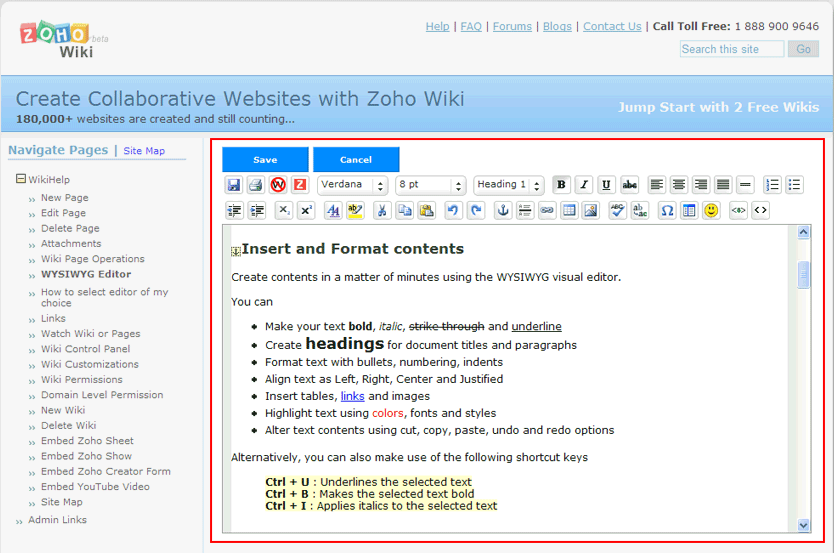Collapse the WikiHelp tree node
Image resolution: width=834 pixels, height=553 pixels.
coord(21,179)
